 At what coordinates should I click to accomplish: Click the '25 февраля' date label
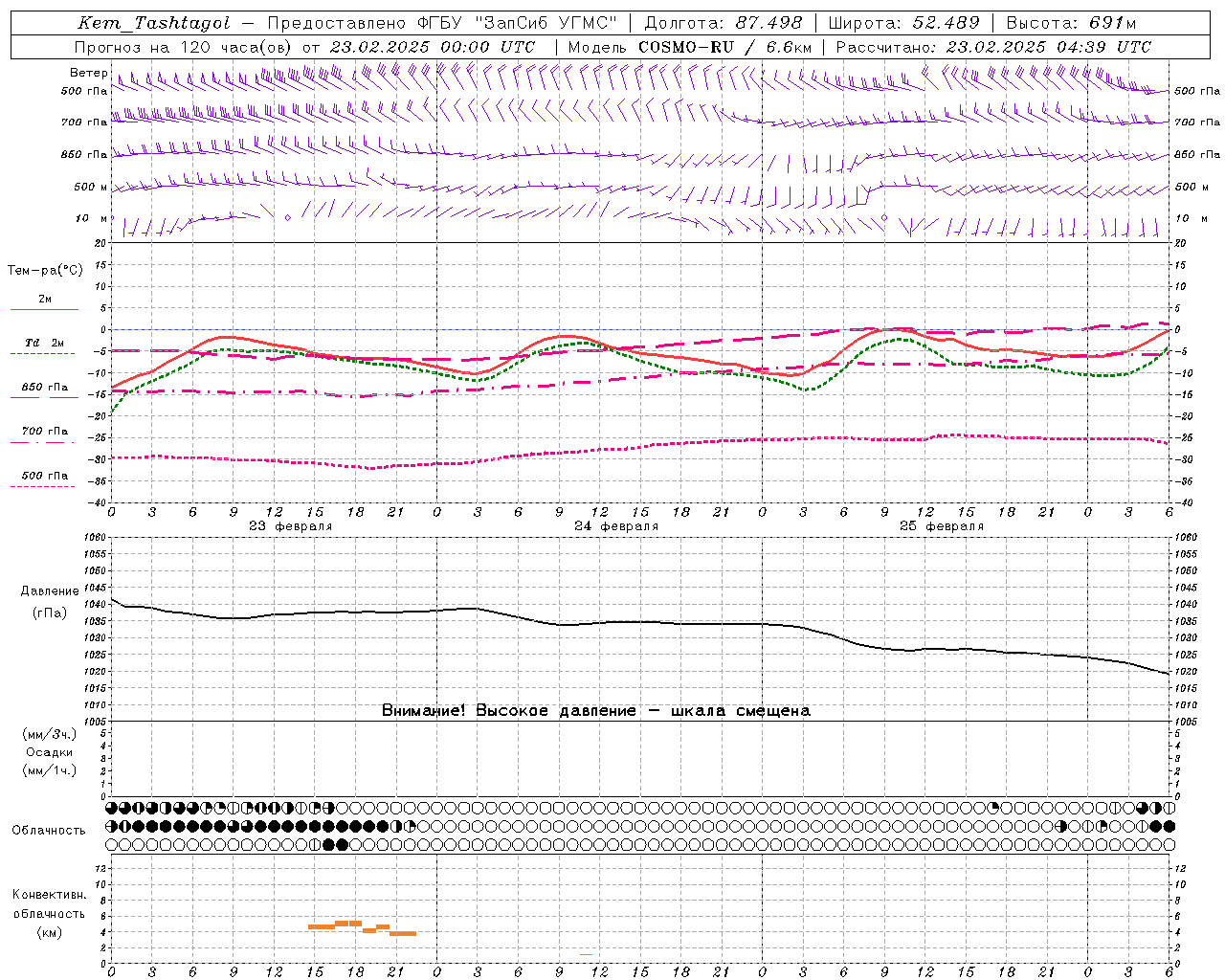click(x=942, y=526)
